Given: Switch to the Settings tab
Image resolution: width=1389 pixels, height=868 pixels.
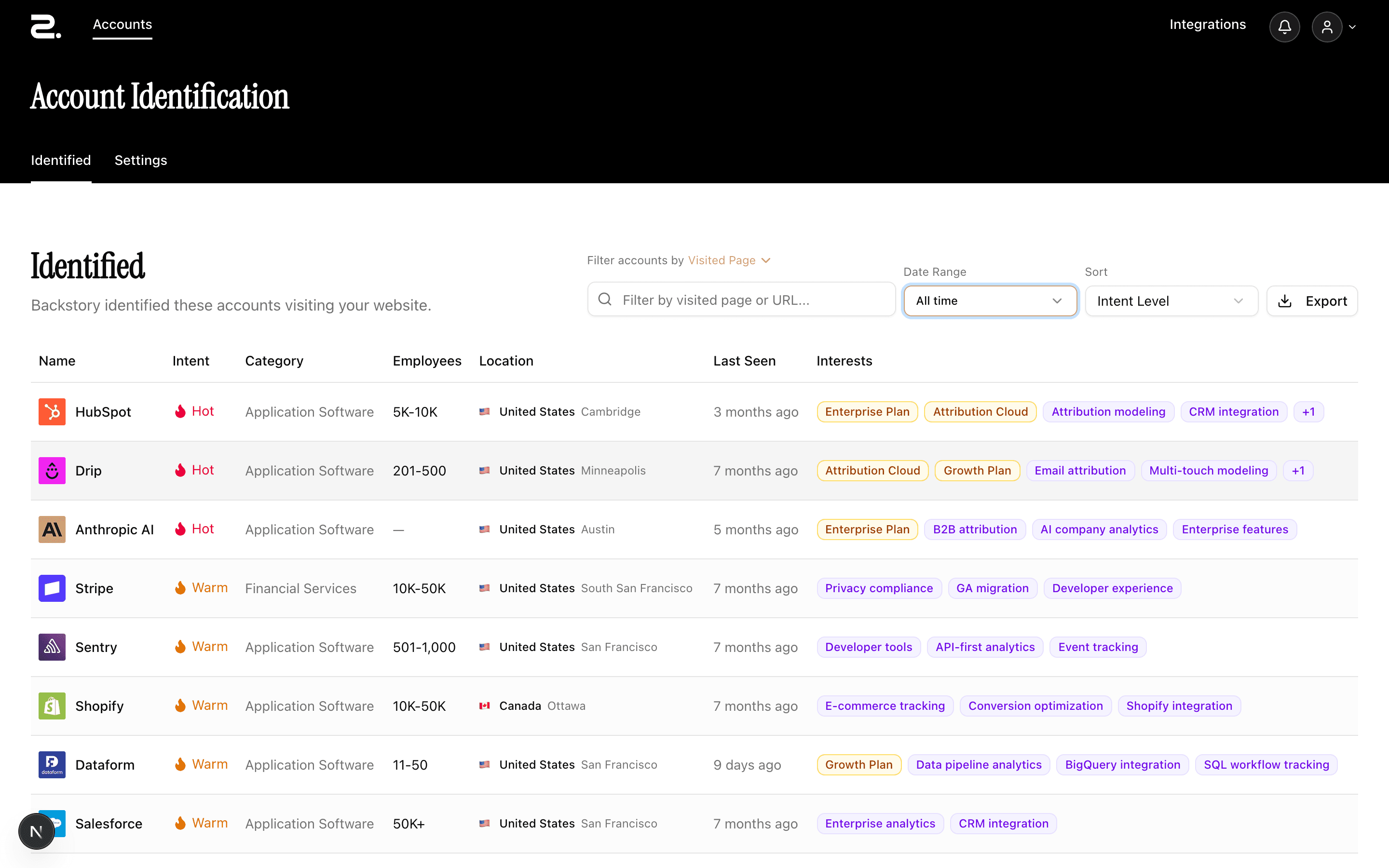Looking at the screenshot, I should (x=141, y=160).
